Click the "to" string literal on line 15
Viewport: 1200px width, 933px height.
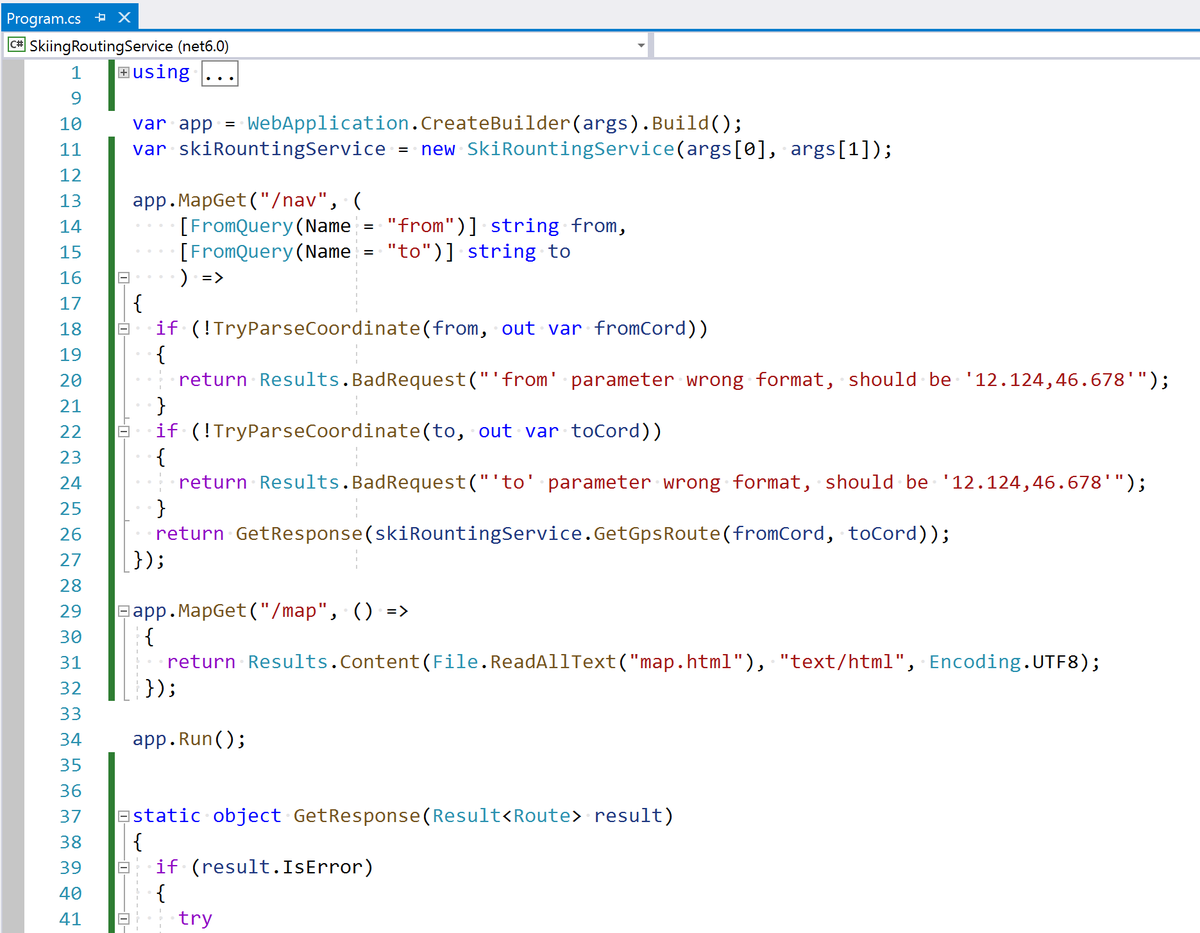409,251
